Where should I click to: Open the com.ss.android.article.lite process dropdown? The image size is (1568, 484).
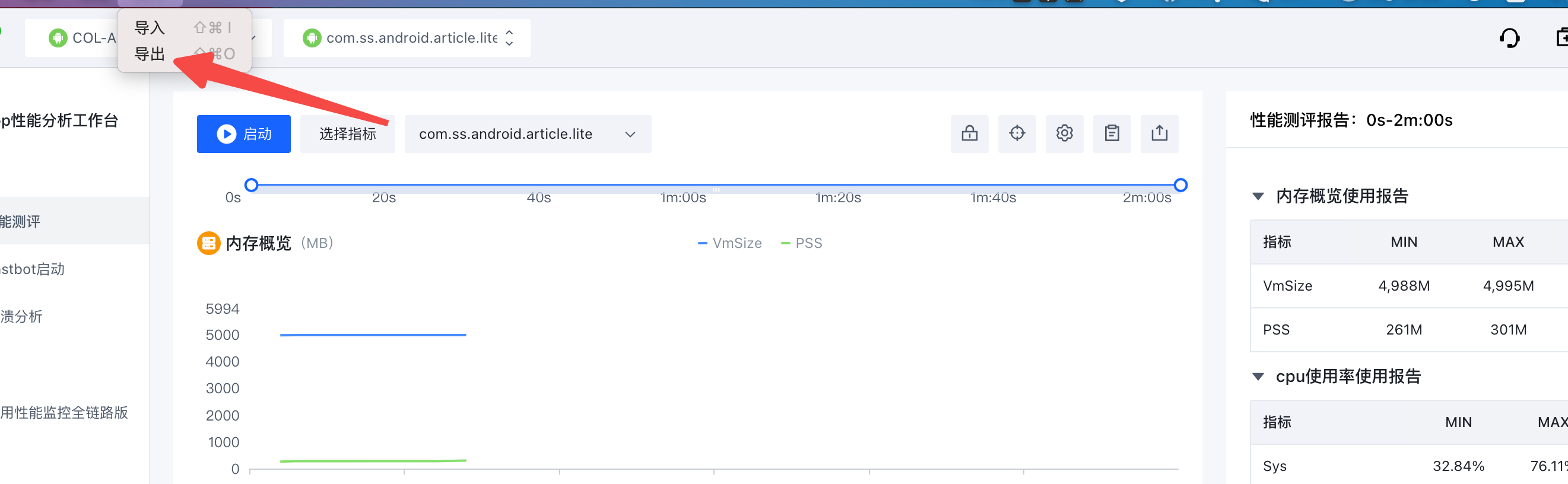[528, 134]
